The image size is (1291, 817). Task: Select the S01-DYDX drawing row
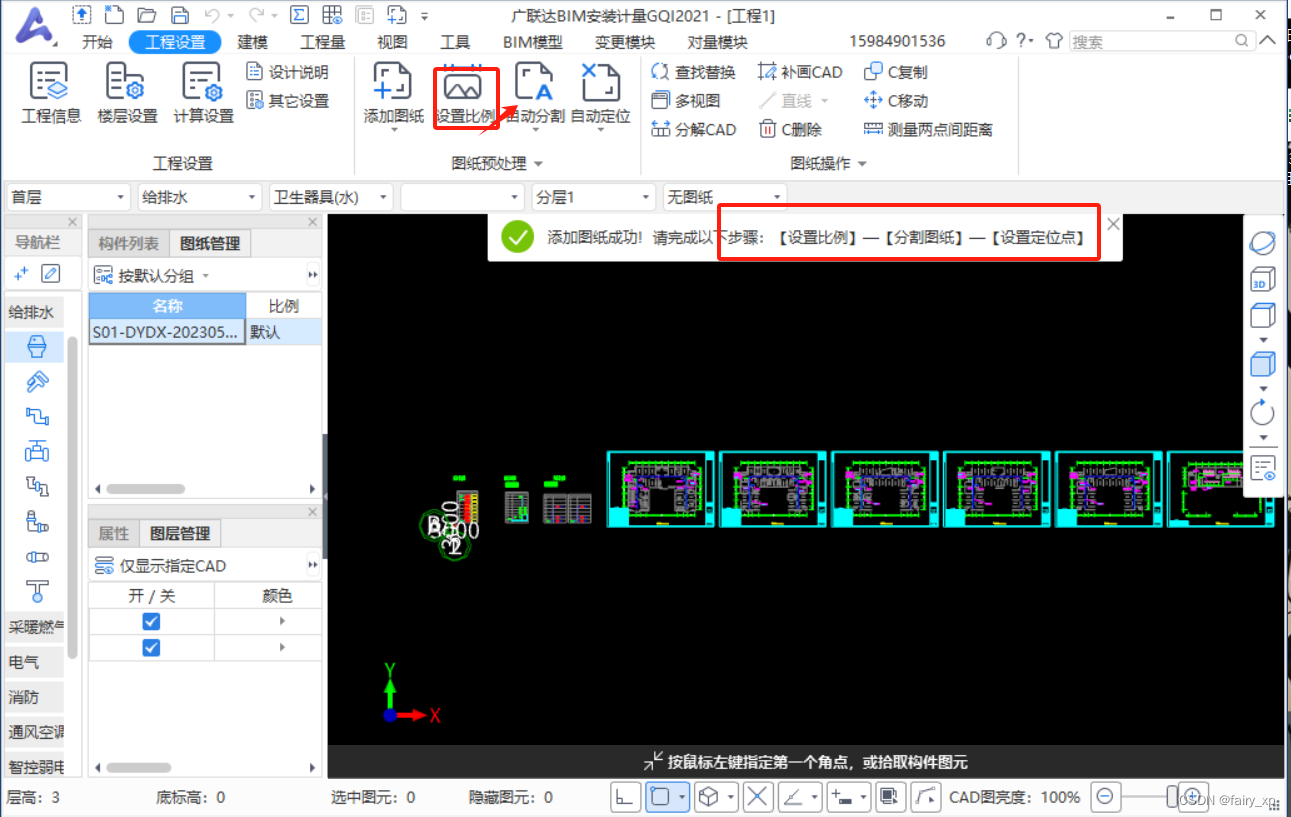point(205,332)
